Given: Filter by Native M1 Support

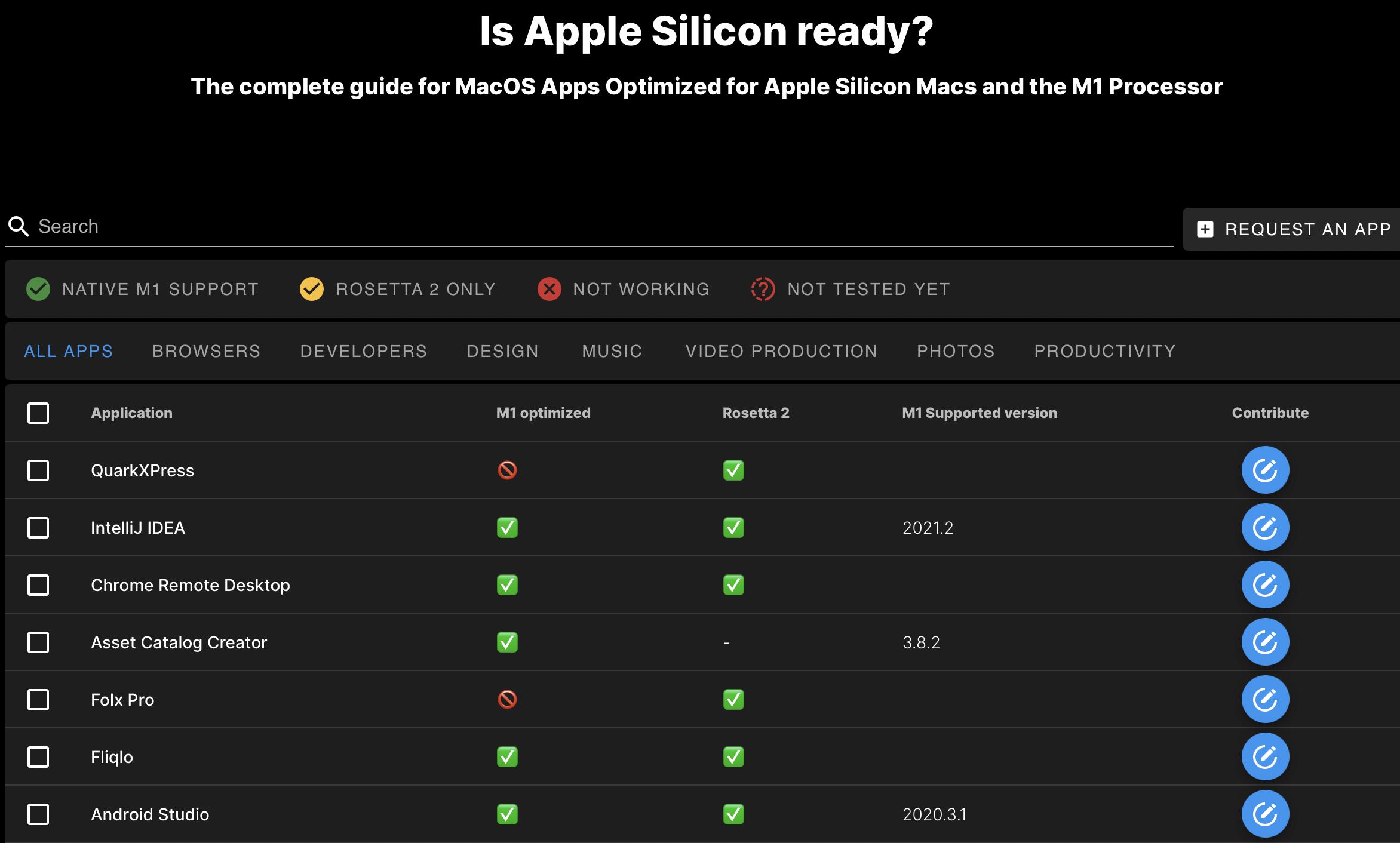Looking at the screenshot, I should point(142,289).
